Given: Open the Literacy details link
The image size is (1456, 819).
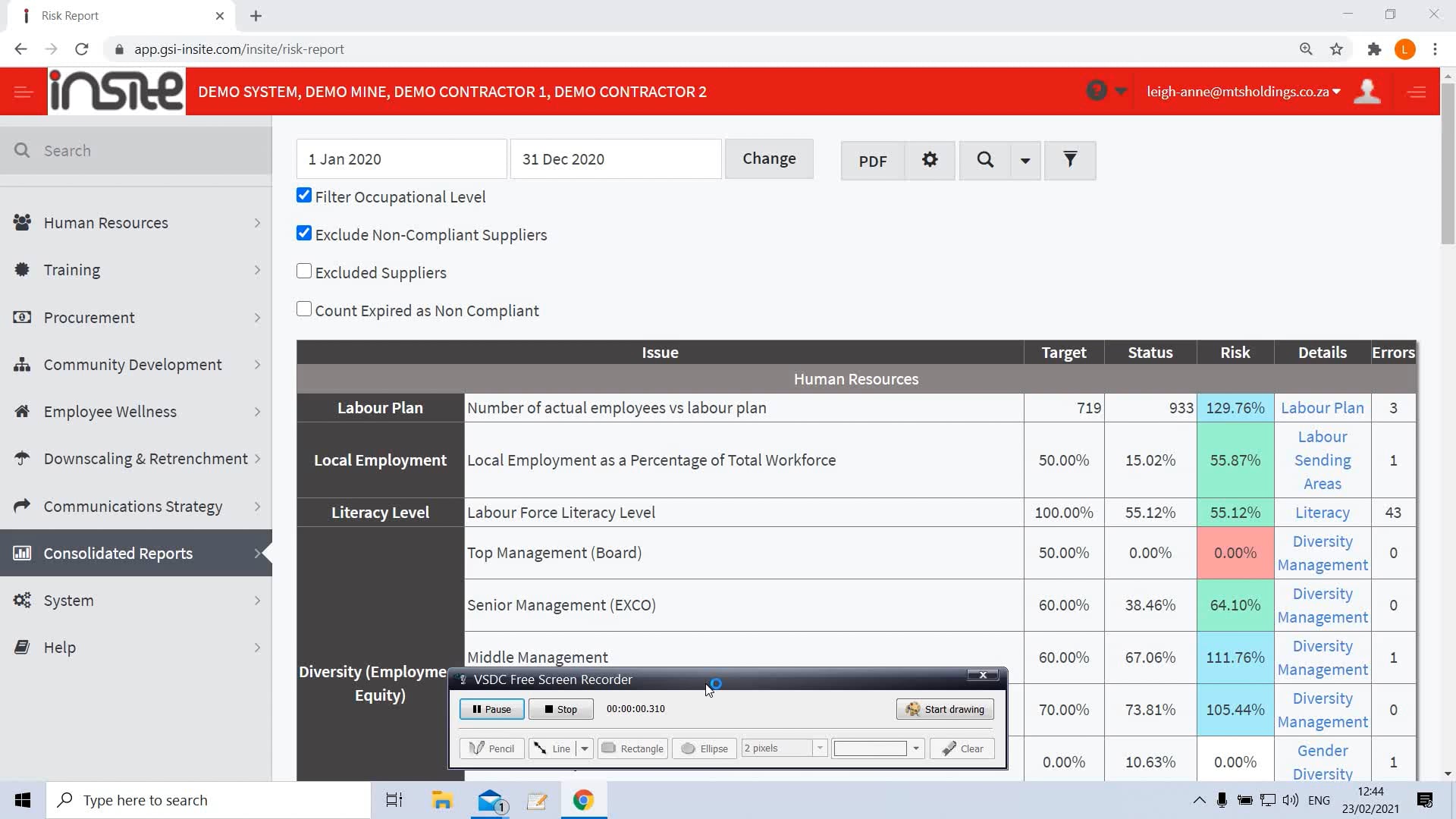Looking at the screenshot, I should point(1322,512).
